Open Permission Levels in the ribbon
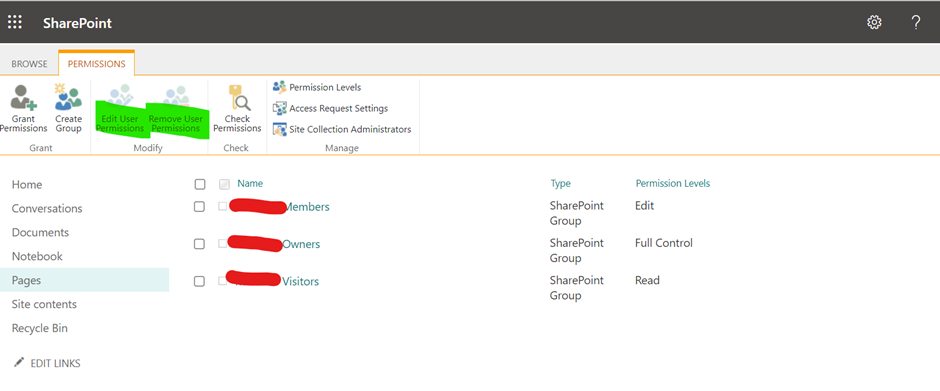The height and width of the screenshot is (391, 940). tap(317, 87)
